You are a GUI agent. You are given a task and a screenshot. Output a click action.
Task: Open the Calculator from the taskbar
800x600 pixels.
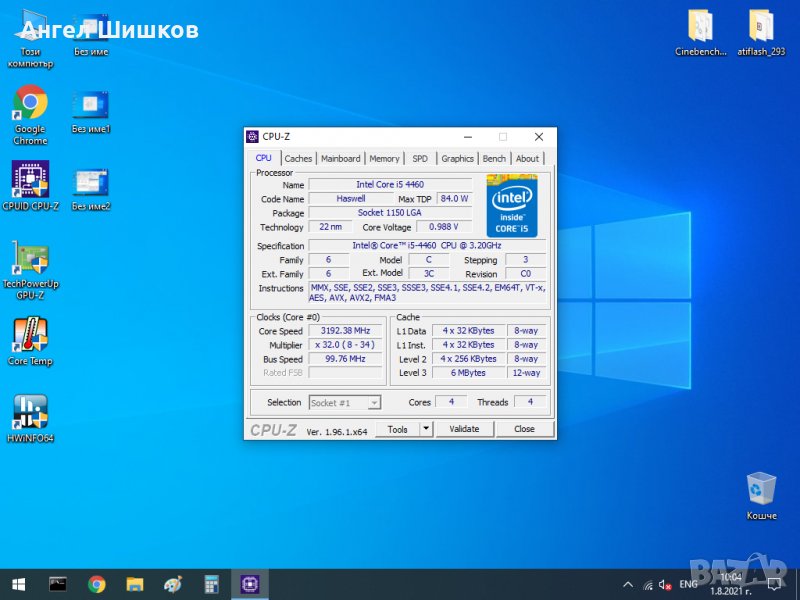click(211, 584)
